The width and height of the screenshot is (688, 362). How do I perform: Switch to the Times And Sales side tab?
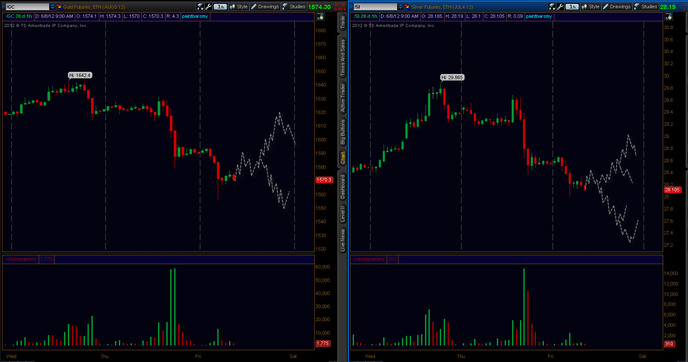tap(343, 57)
